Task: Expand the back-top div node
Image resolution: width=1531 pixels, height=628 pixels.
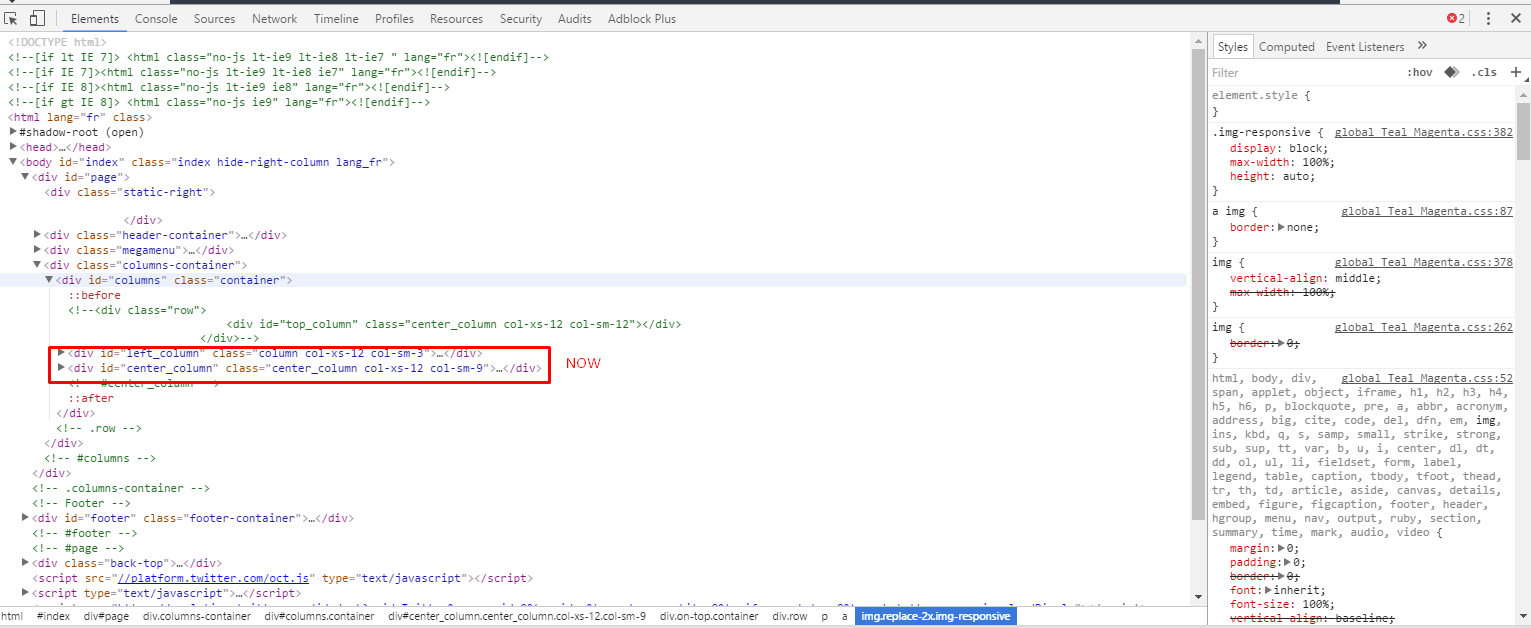Action: tap(25, 563)
